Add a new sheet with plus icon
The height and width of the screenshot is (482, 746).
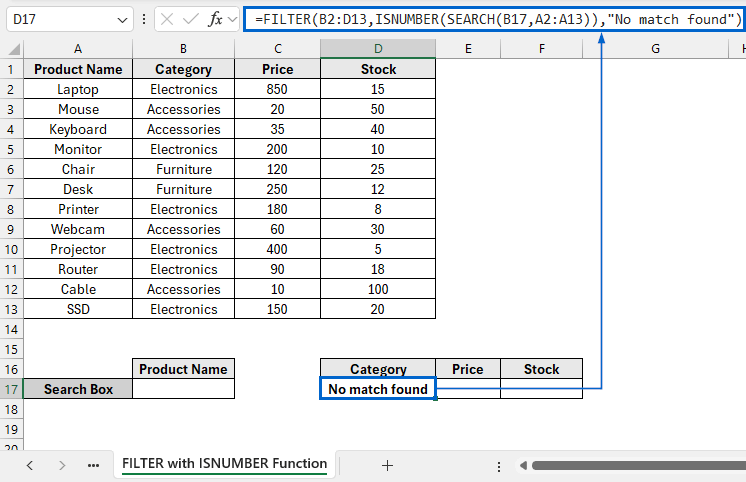coord(387,465)
